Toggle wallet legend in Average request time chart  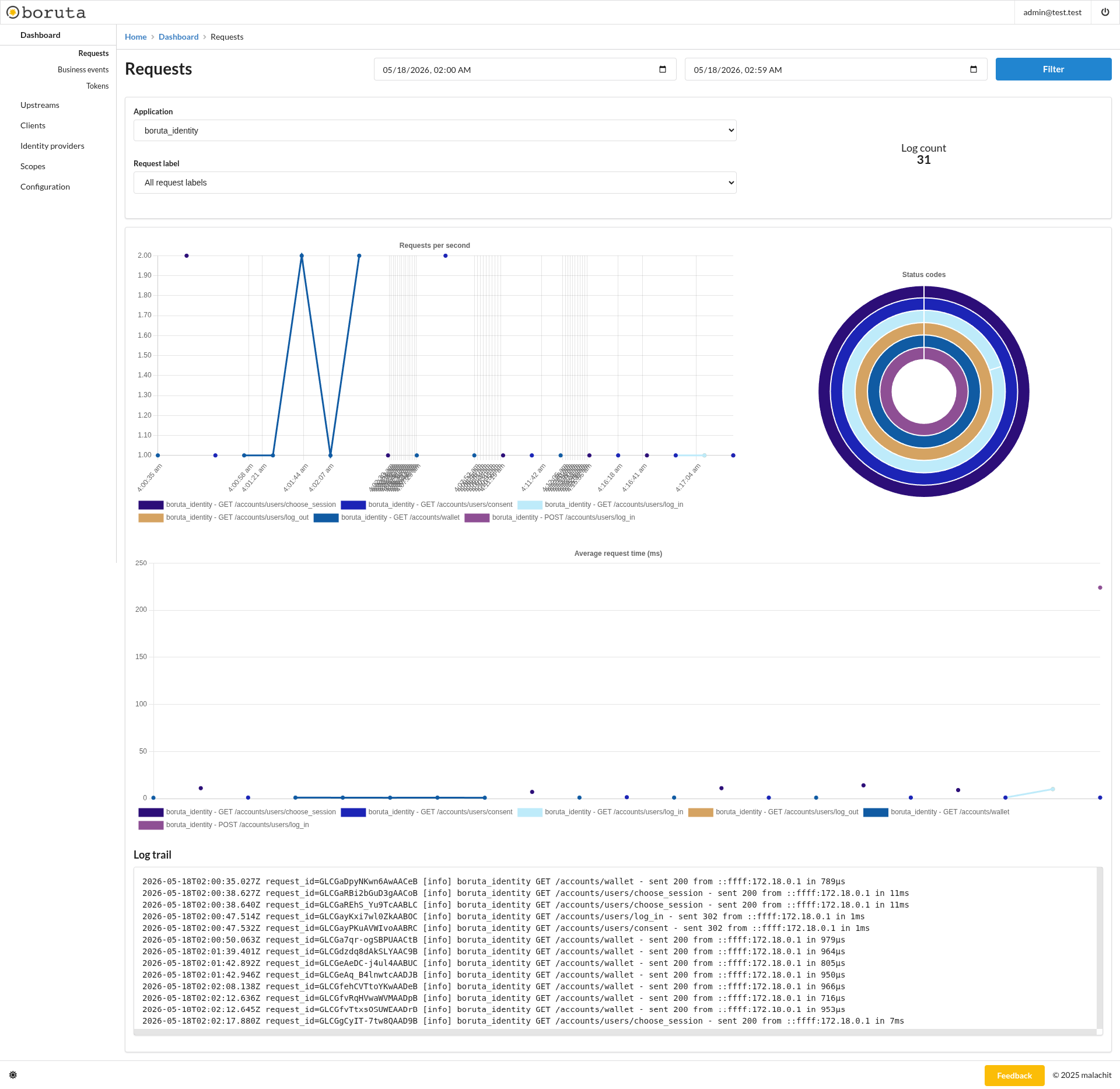(x=936, y=812)
